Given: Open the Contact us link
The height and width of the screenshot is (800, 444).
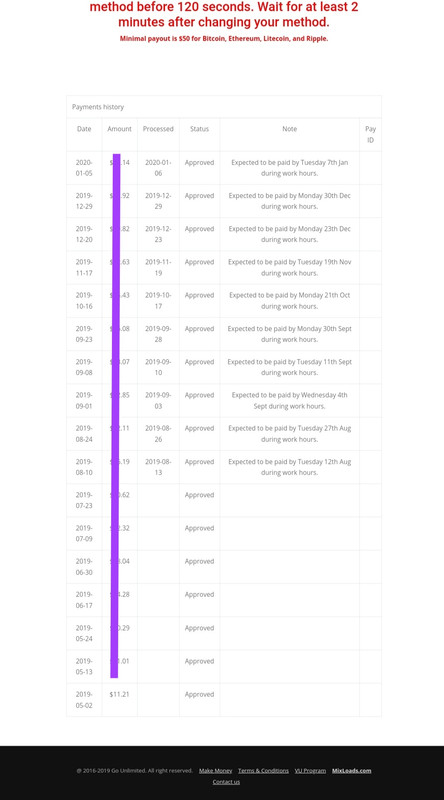Looking at the screenshot, I should (226, 782).
